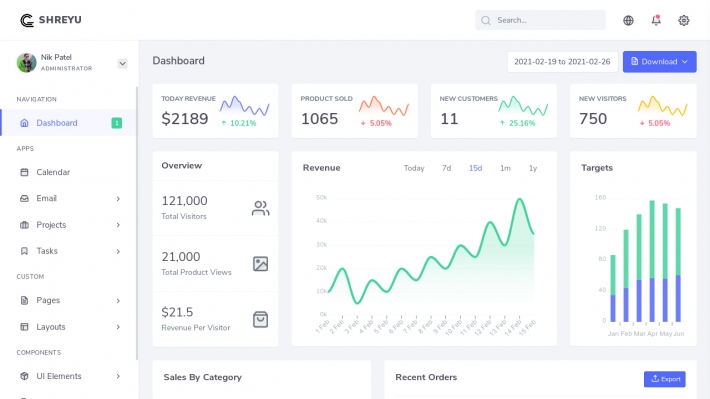Click the 1065 product sold value
This screenshot has height=399, width=710.
pyautogui.click(x=319, y=119)
